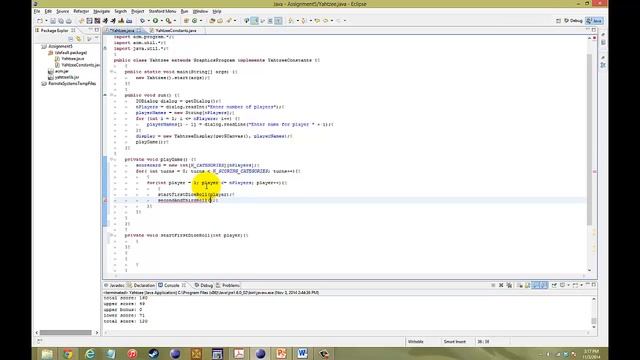640x360 pixels.
Task: Click the editor vertical scrollbar
Action: (589, 139)
